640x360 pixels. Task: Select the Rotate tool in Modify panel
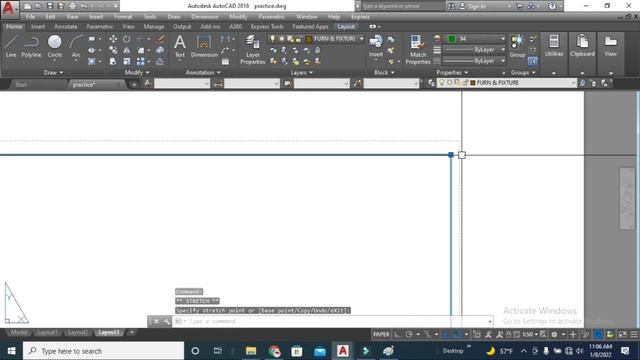(x=127, y=39)
